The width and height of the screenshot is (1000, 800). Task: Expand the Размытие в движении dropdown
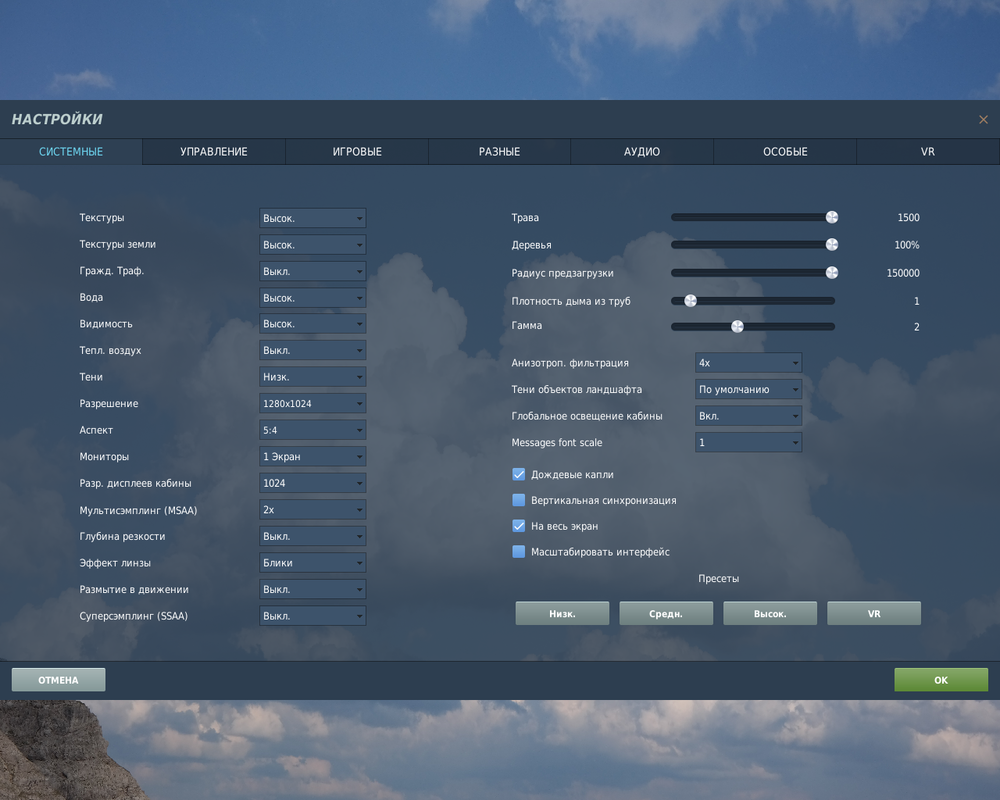[x=312, y=589]
